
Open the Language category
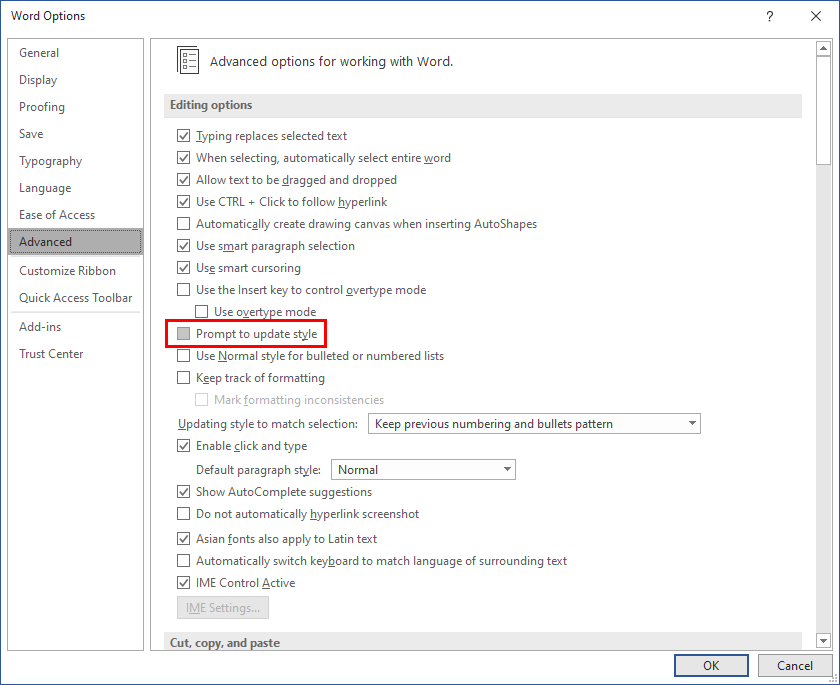(45, 188)
